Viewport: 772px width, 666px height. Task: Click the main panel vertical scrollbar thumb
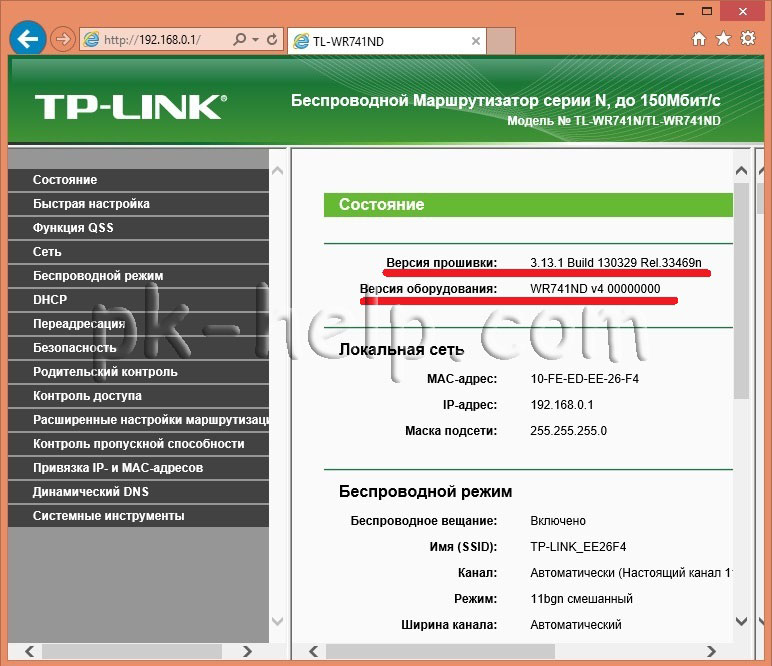coord(741,290)
